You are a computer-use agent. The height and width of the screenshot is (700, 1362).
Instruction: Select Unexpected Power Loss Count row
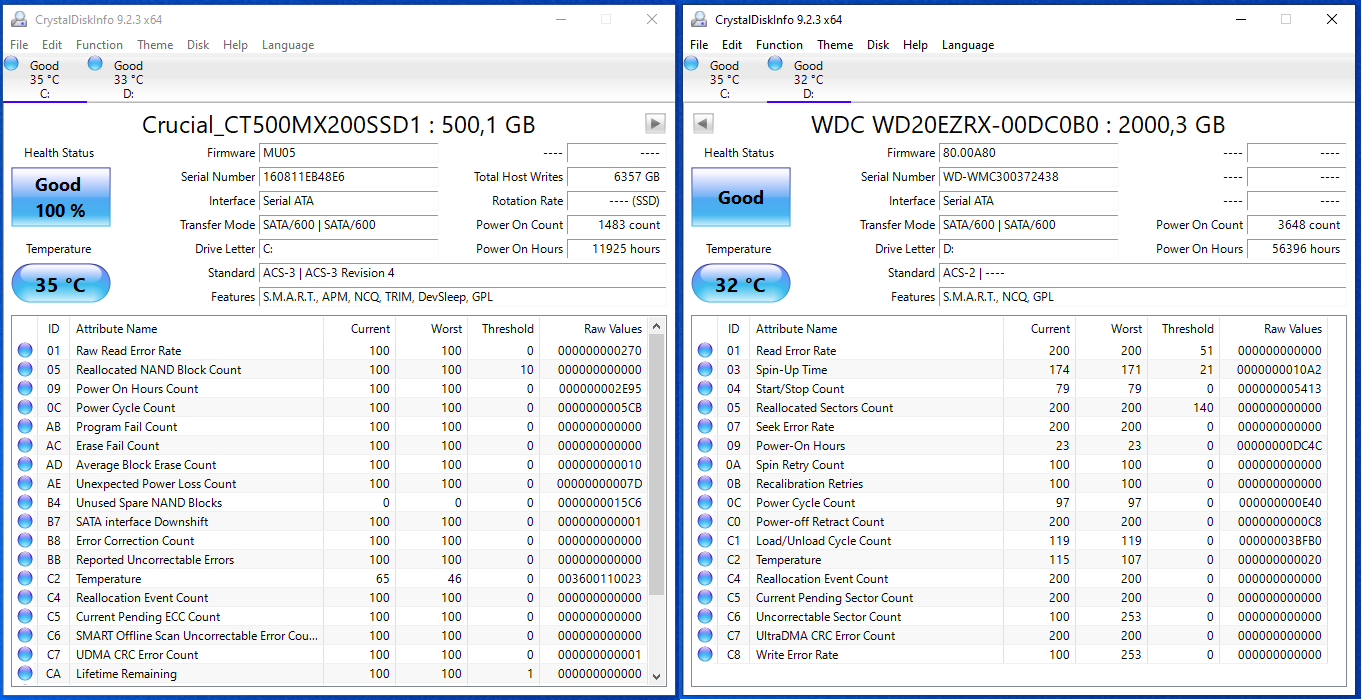coord(330,484)
